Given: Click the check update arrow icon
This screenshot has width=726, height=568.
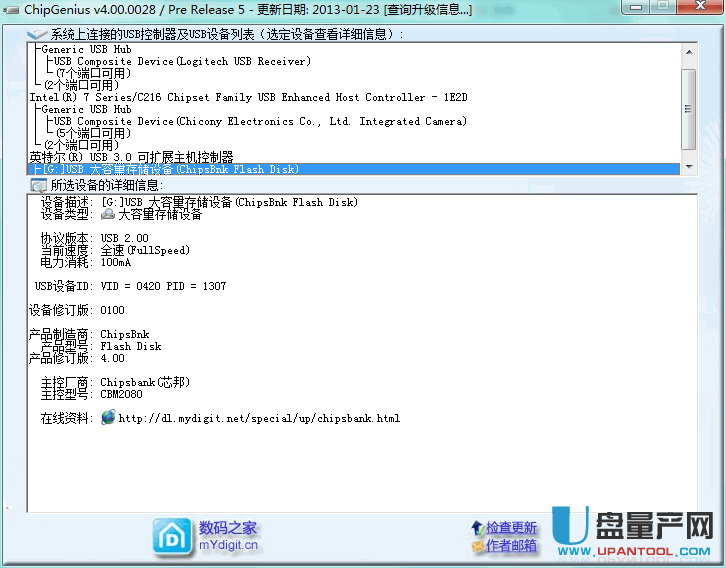Looking at the screenshot, I should coord(477,528).
